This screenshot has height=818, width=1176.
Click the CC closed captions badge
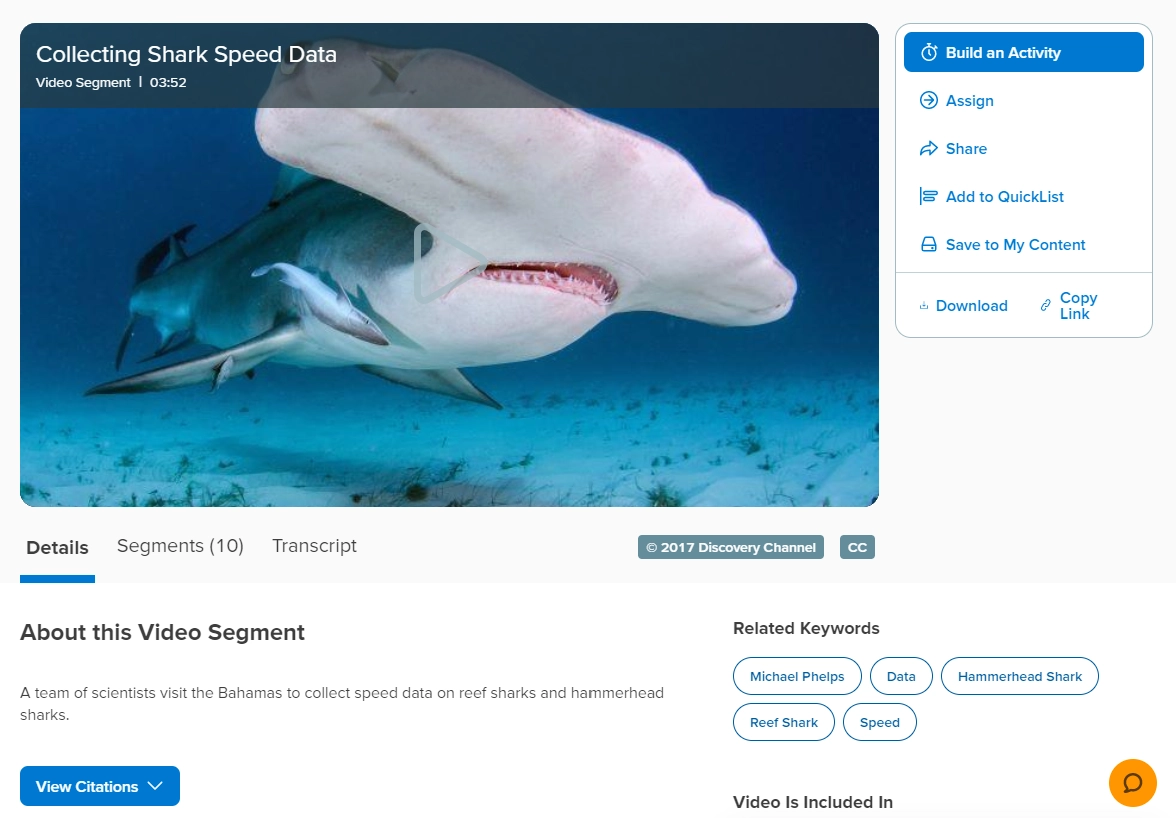[x=857, y=547]
